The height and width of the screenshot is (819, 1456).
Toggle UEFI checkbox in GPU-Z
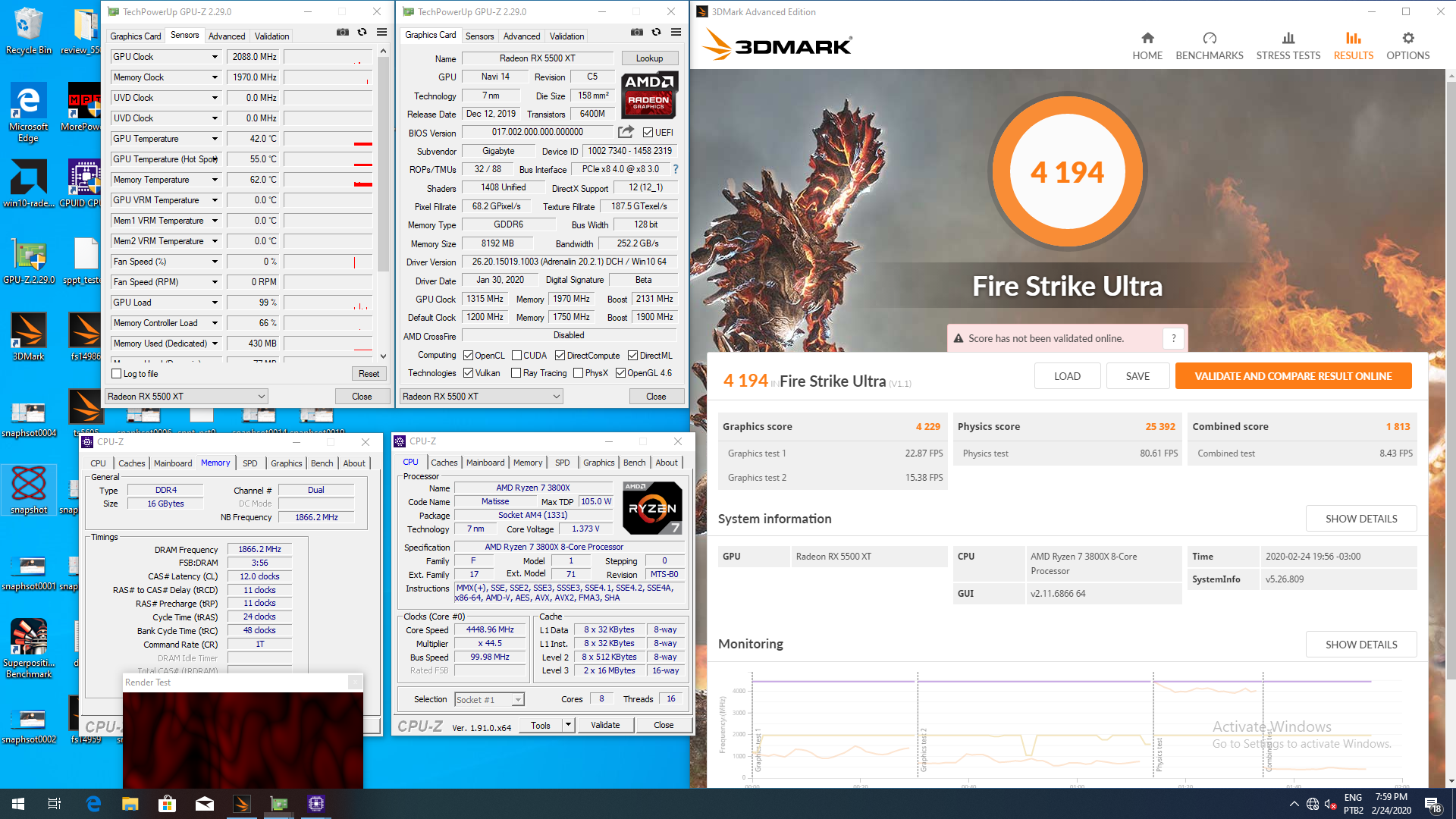(x=648, y=132)
